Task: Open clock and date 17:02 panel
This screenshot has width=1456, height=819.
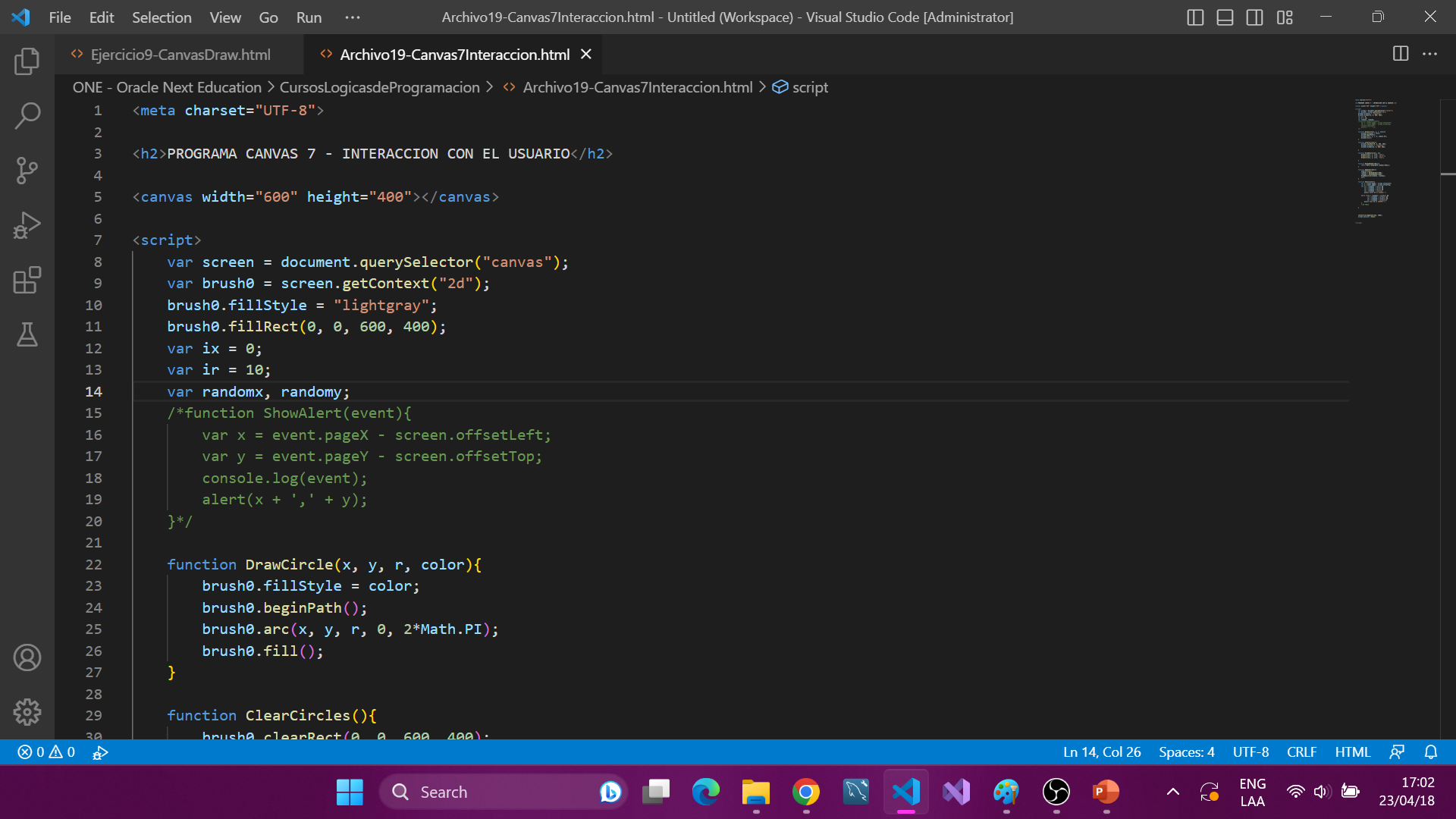Action: pos(1407,792)
